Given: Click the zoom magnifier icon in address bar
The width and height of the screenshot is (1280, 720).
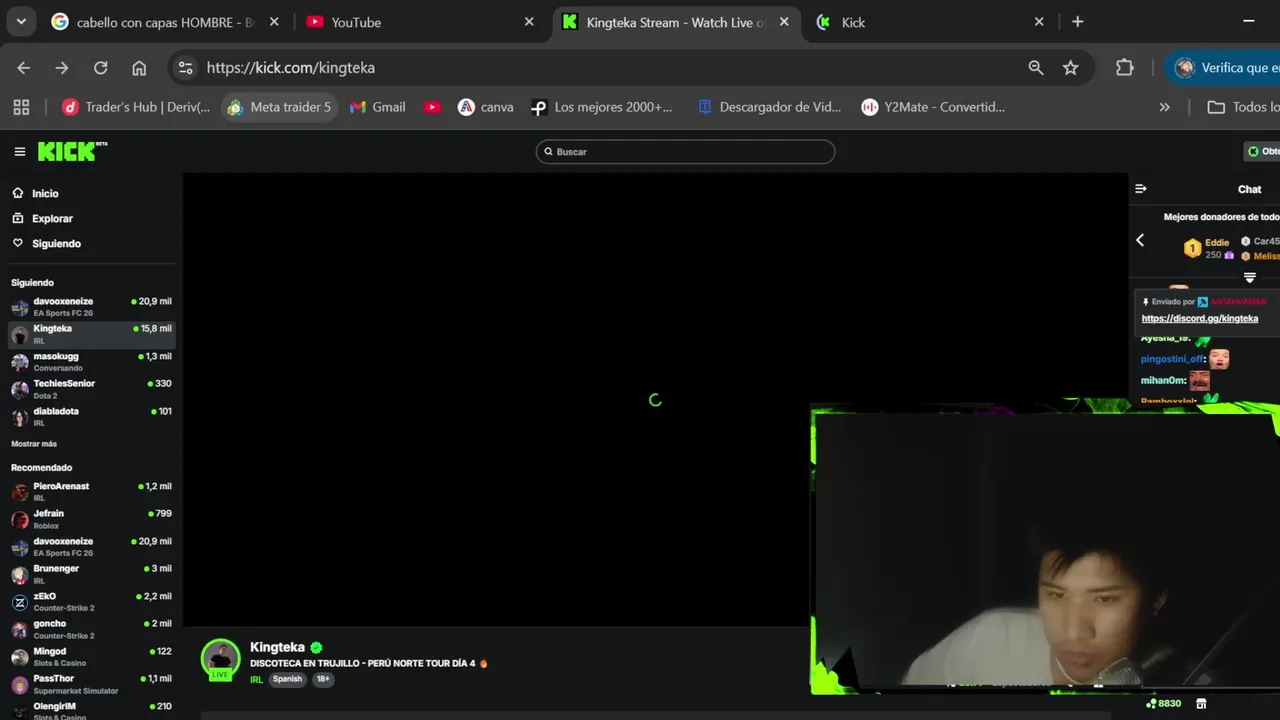Looking at the screenshot, I should tap(1036, 68).
